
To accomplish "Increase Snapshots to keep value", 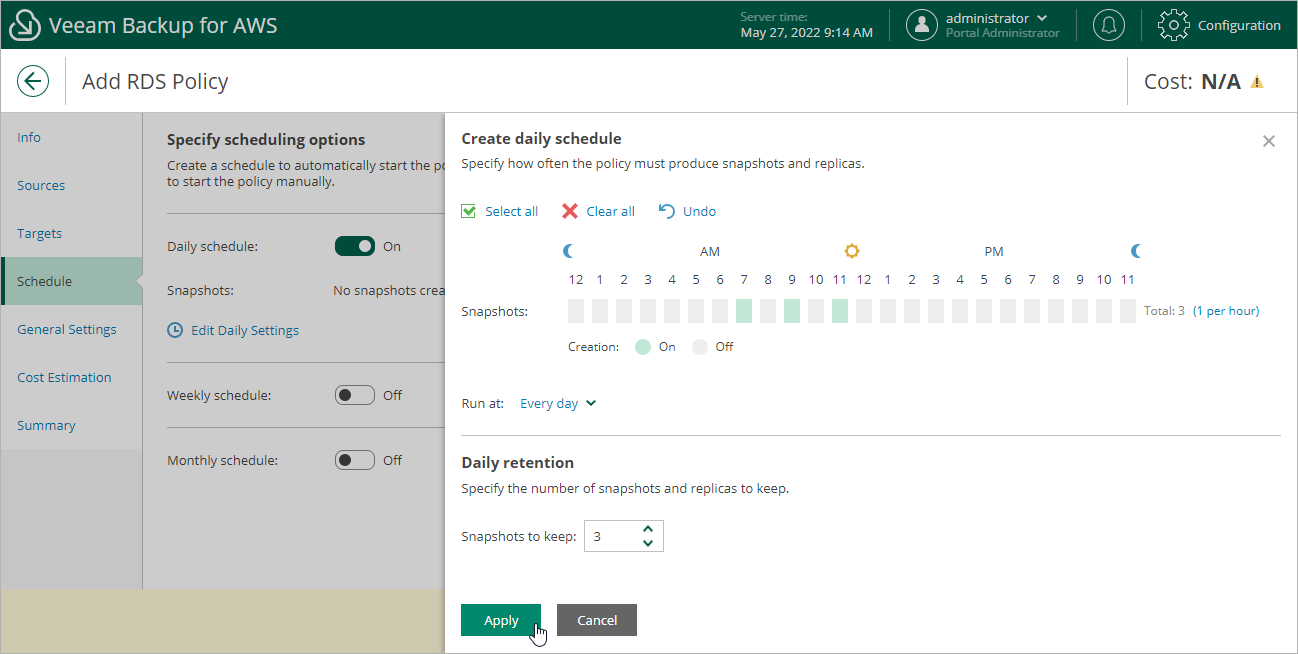I will click(648, 529).
